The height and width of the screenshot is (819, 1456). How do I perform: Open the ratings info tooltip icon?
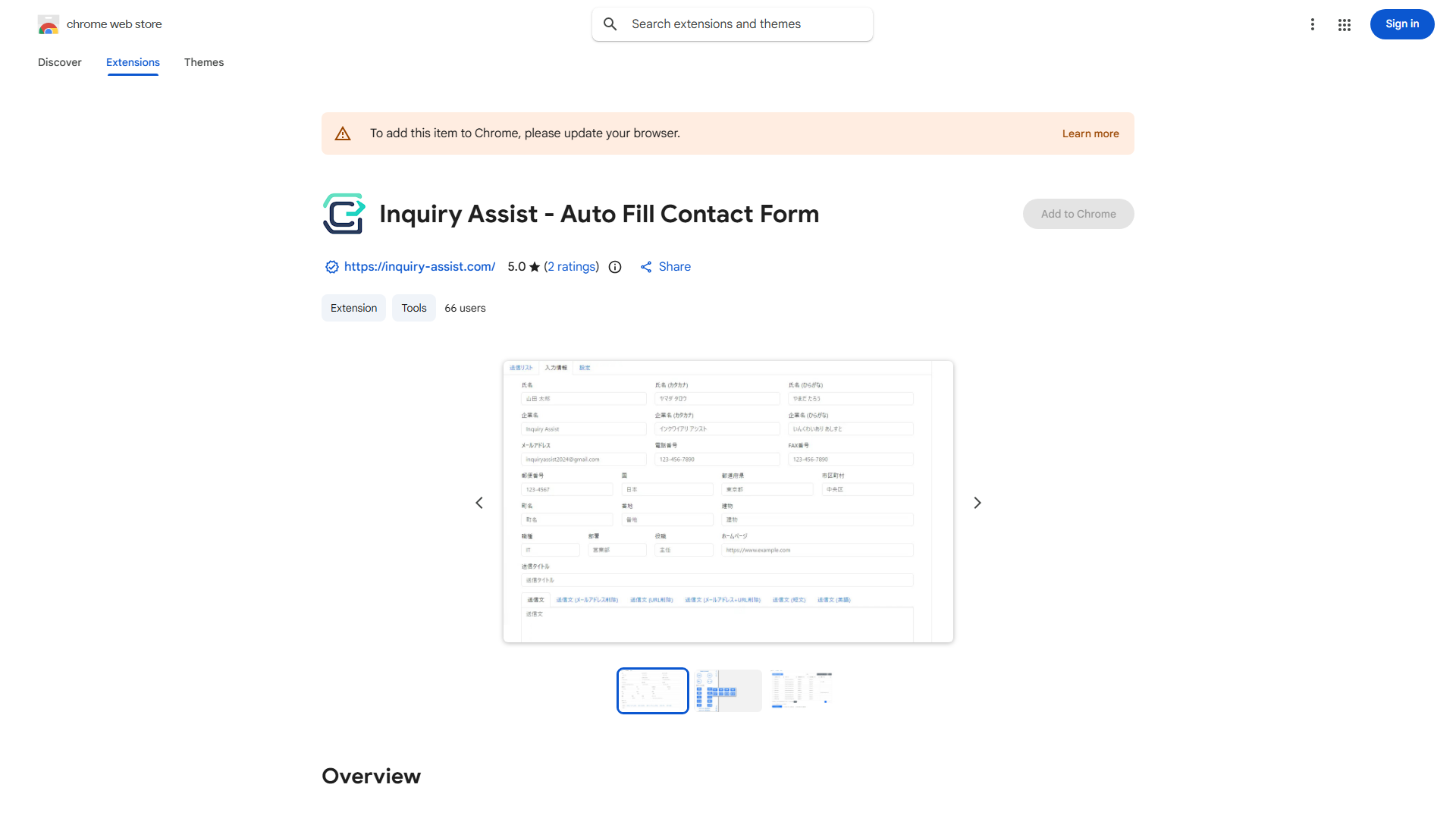(x=614, y=266)
